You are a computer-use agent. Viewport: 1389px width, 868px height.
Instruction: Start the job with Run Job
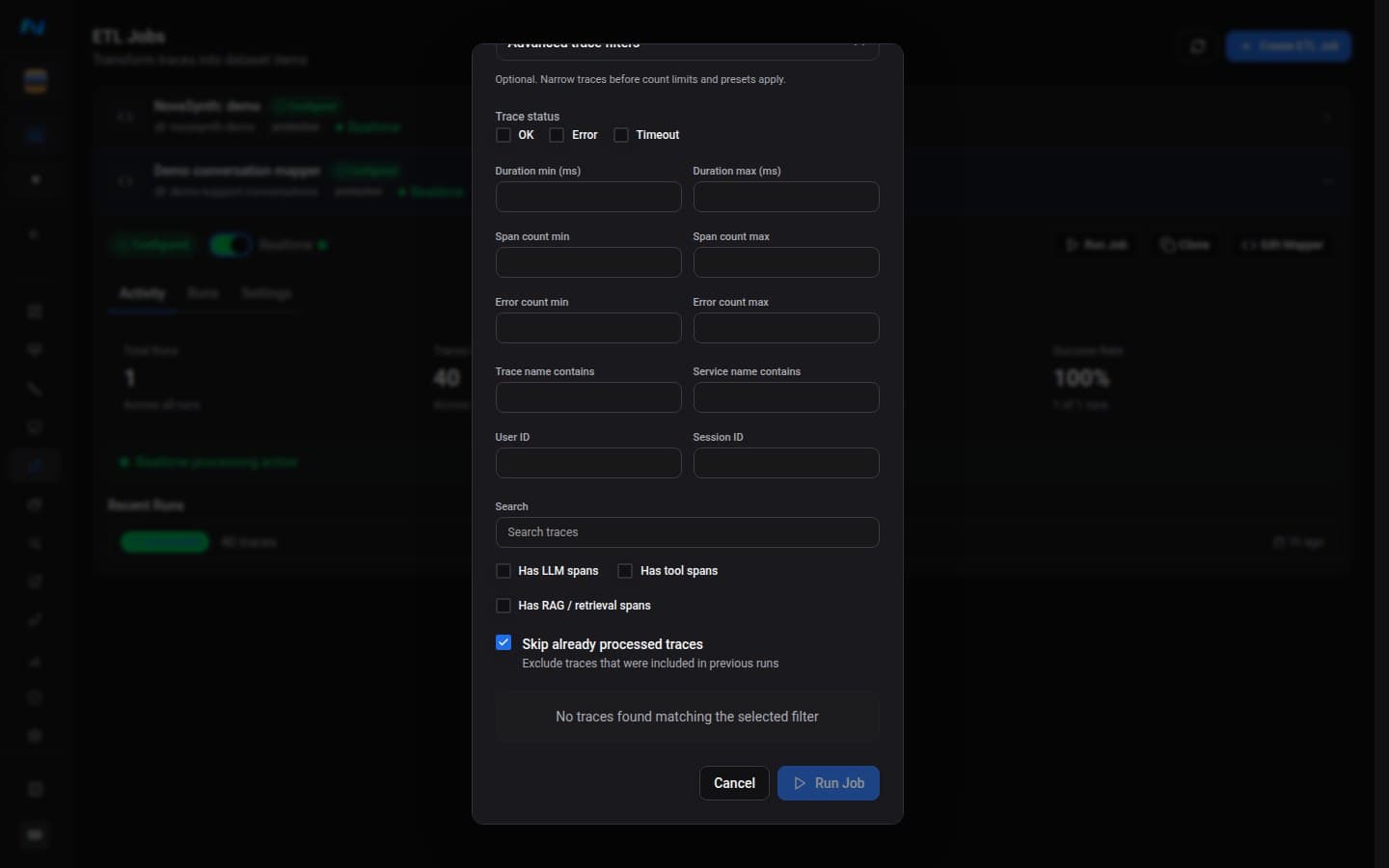tap(829, 783)
